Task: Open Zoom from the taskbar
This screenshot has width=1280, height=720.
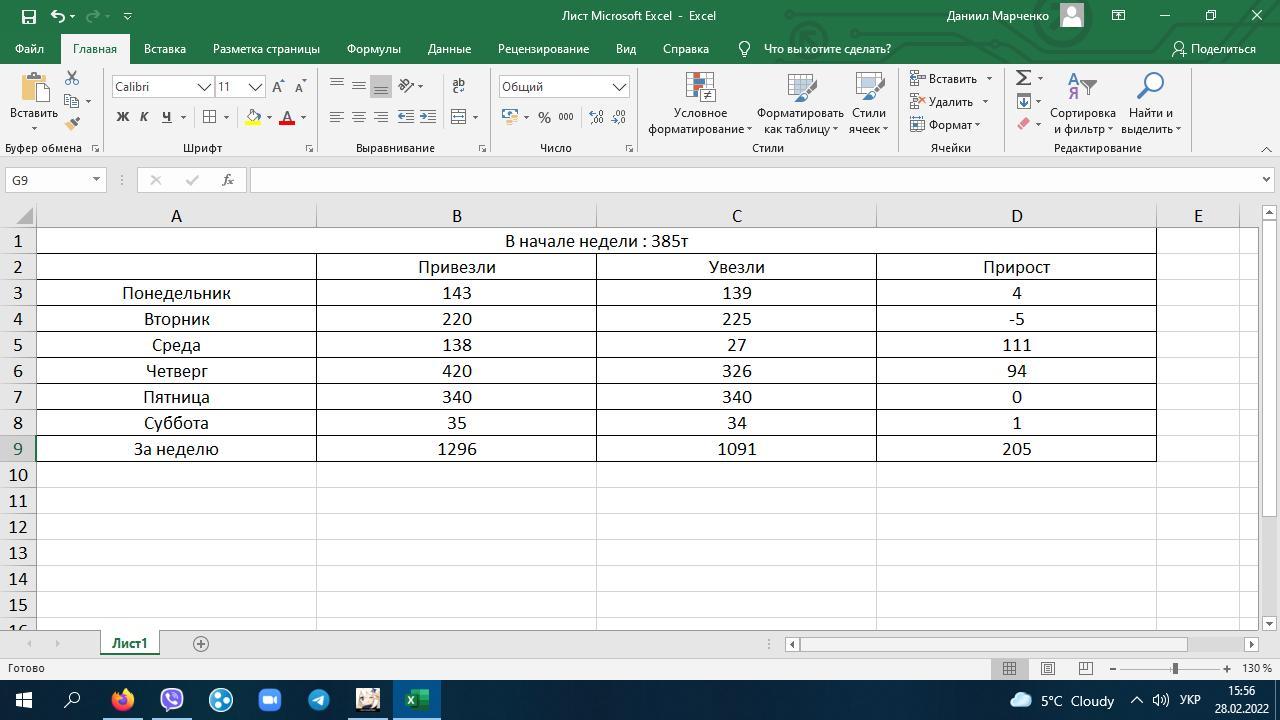Action: click(x=270, y=700)
